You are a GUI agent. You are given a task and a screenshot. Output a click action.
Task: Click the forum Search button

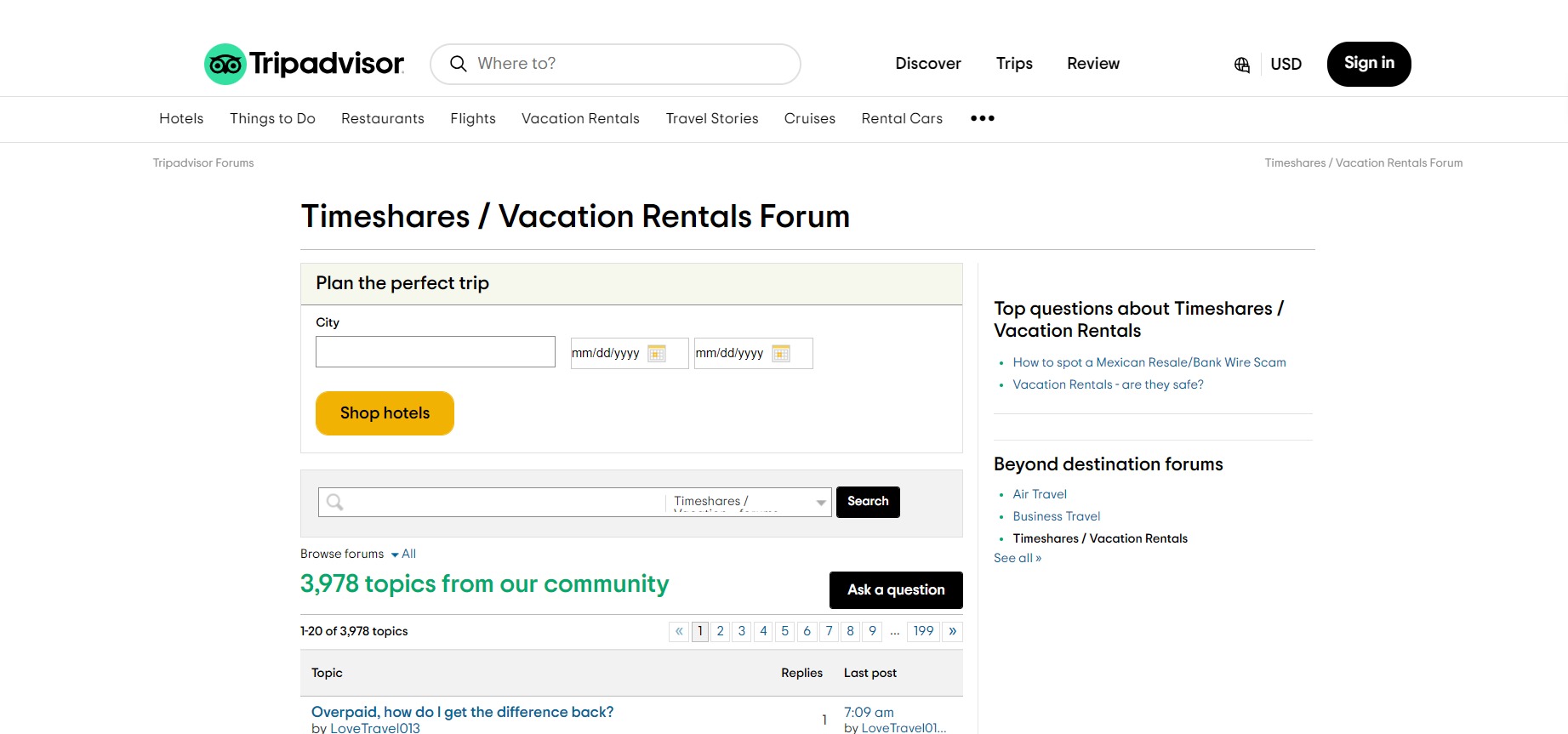coord(868,502)
